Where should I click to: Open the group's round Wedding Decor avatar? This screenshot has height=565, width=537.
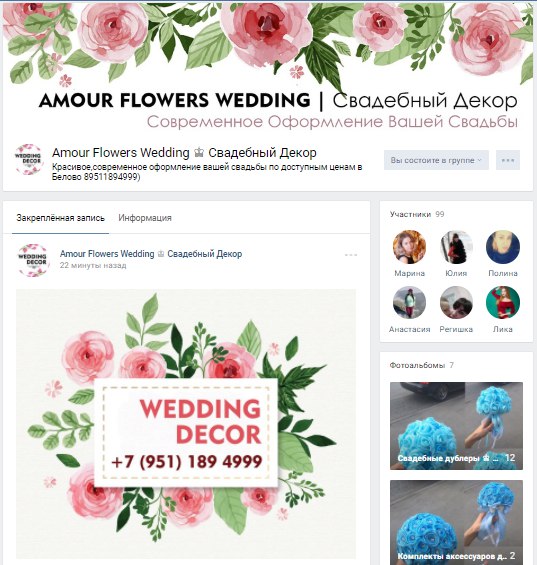tap(29, 160)
